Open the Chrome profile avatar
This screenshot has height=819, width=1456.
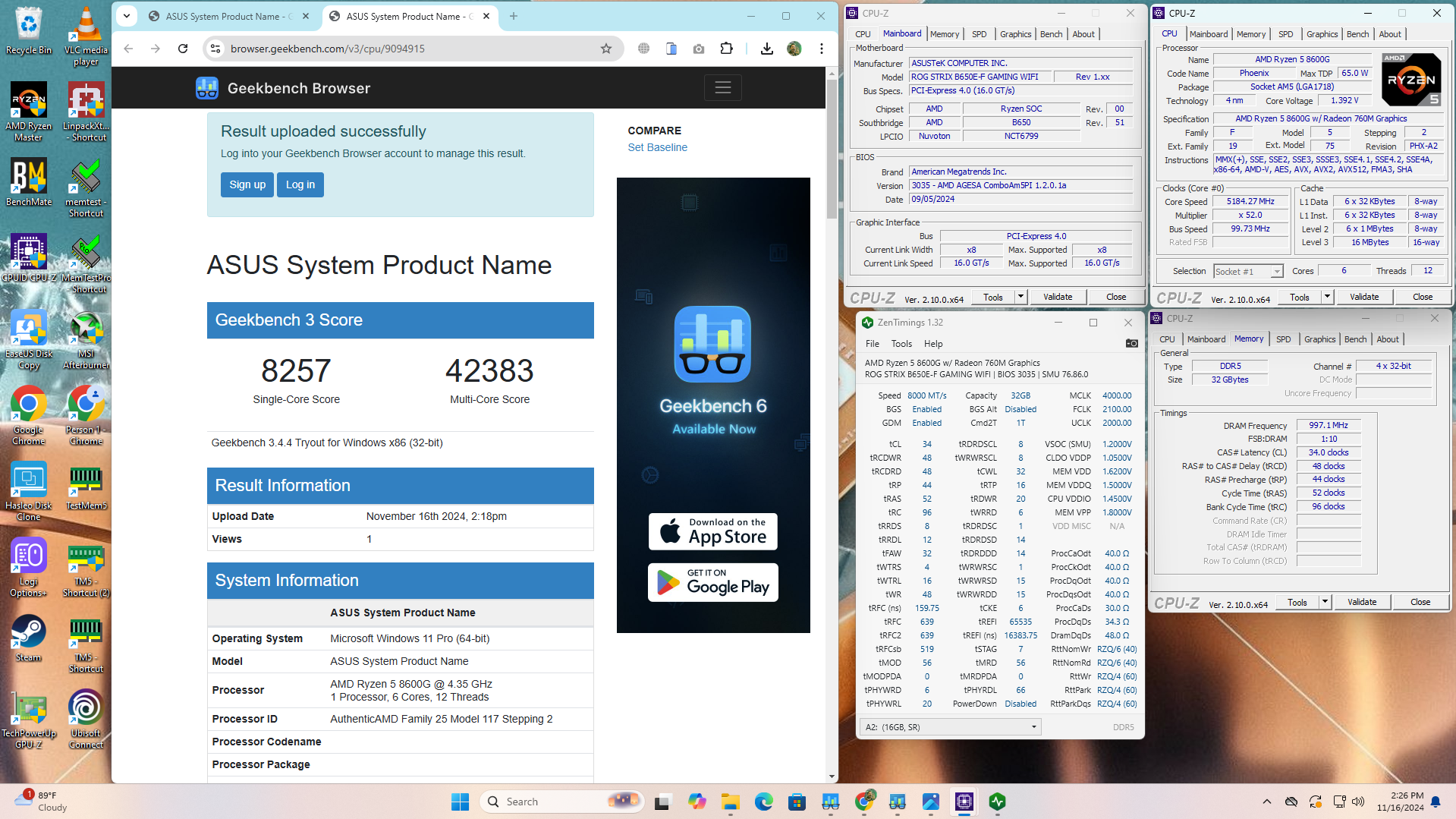[x=794, y=49]
